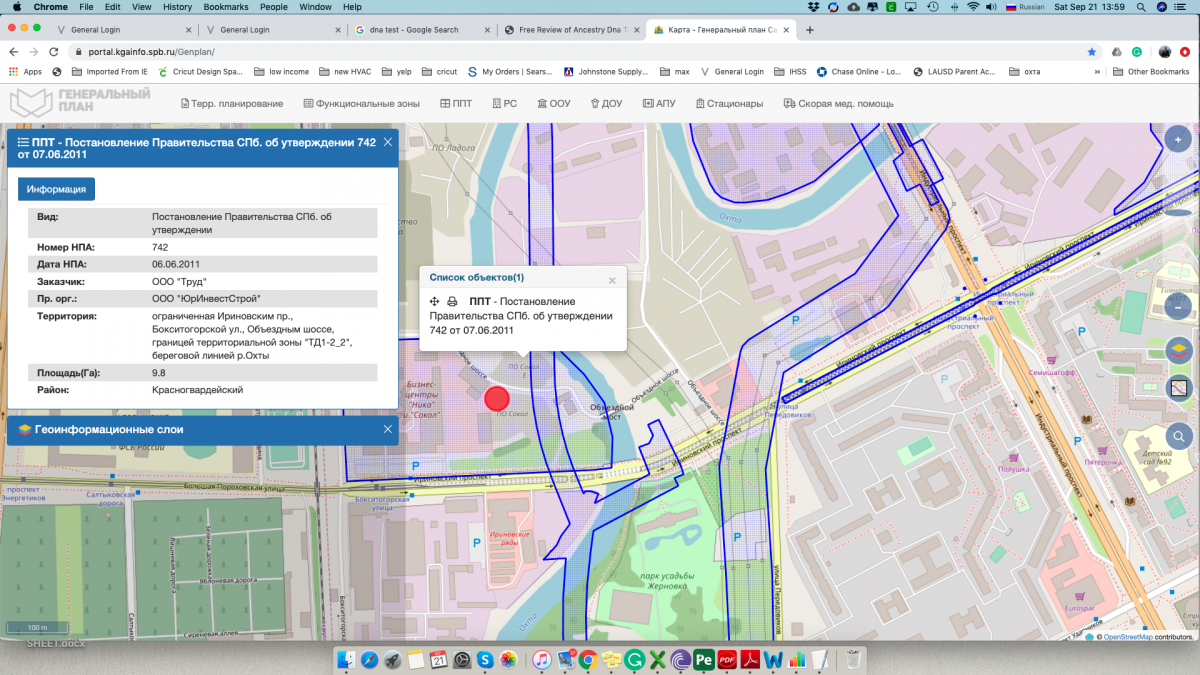Close the Геоинформационные слои panel
Screen dimensions: 1200x675
coord(388,429)
